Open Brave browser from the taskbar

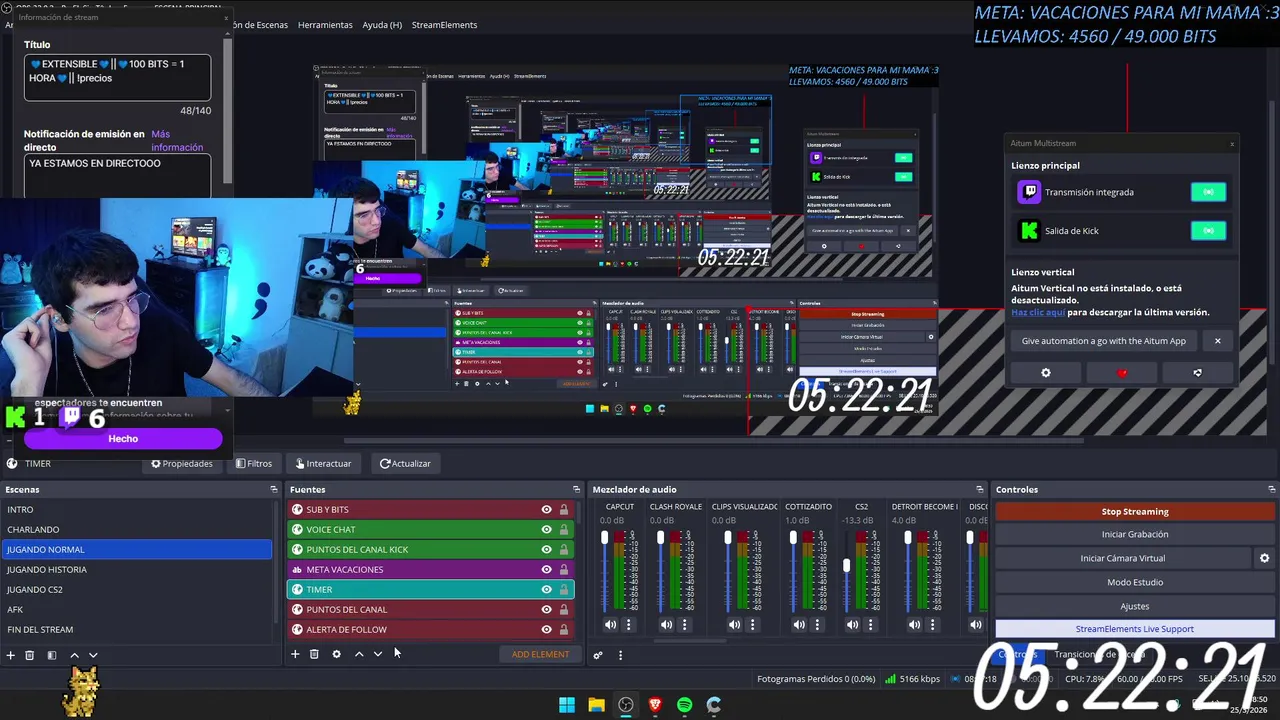(655, 705)
